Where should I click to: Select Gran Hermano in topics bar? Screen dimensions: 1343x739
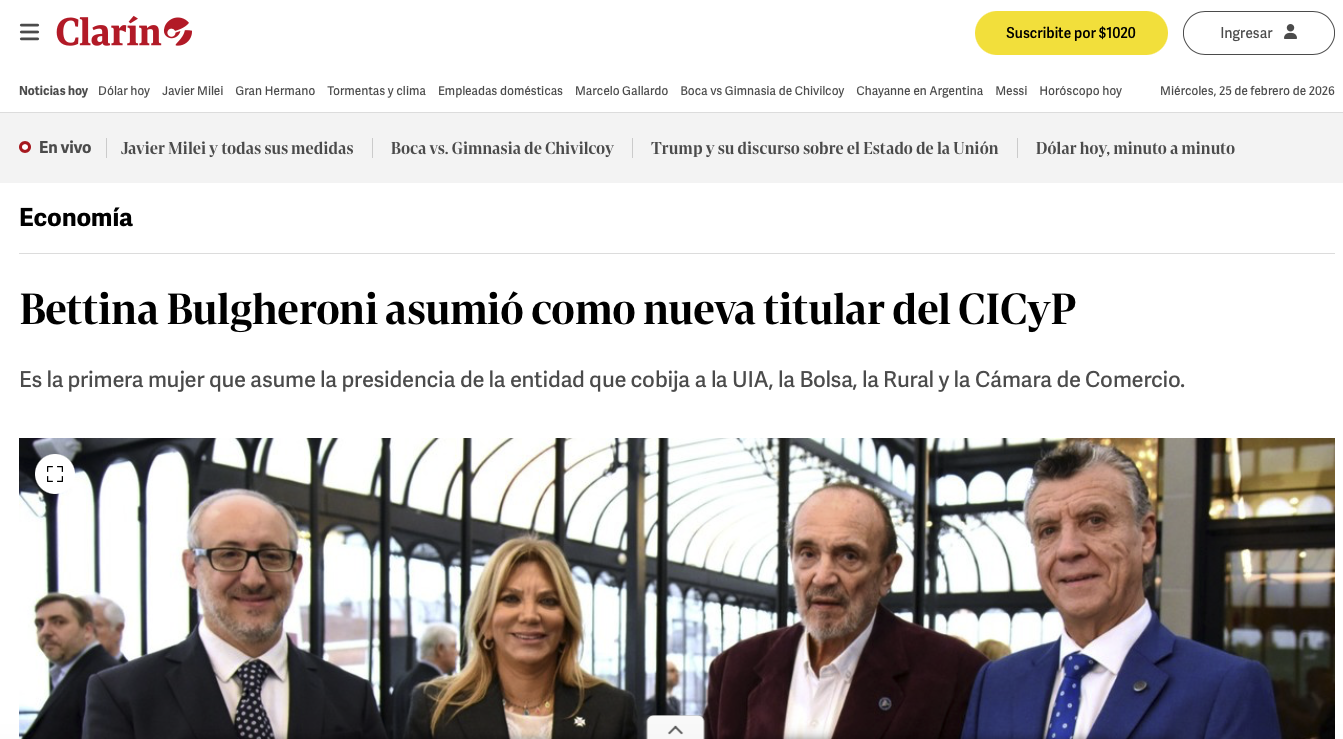pyautogui.click(x=275, y=91)
